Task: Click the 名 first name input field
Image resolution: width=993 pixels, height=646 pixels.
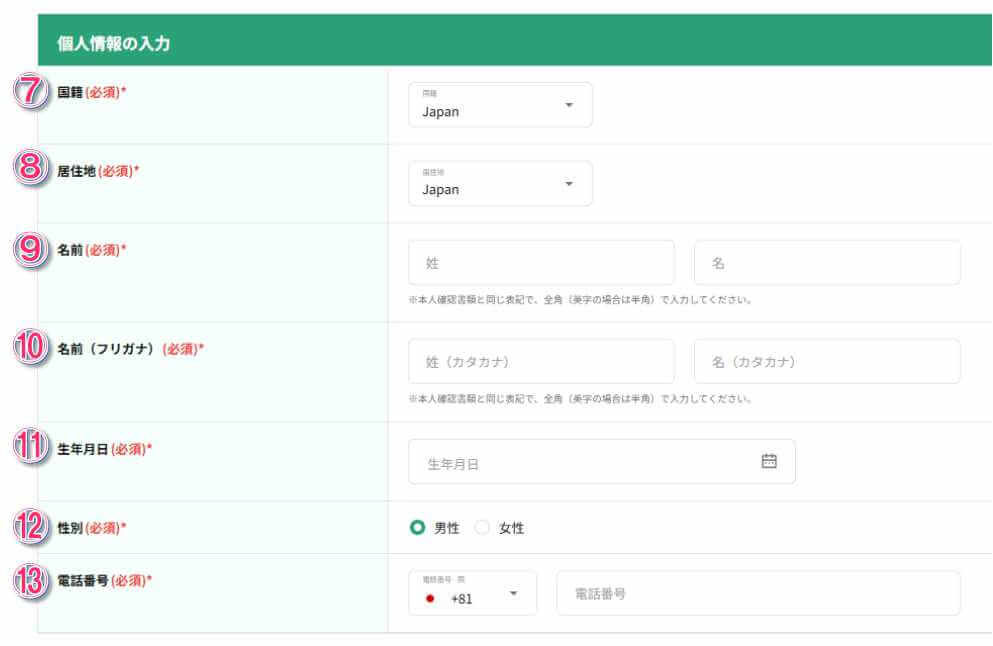Action: [826, 261]
